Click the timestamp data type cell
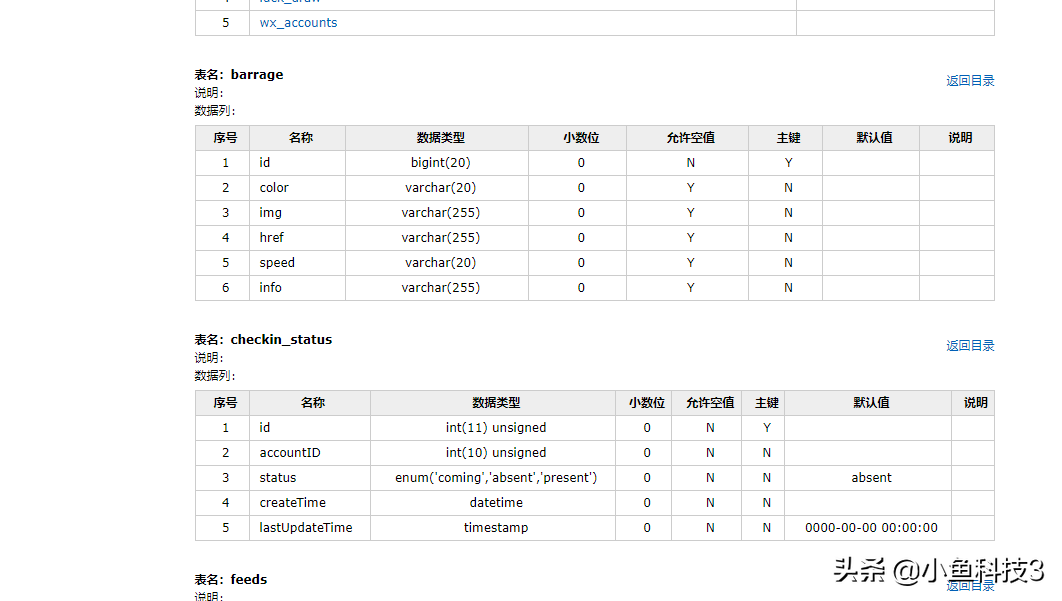The image size is (1062, 601). pos(493,528)
